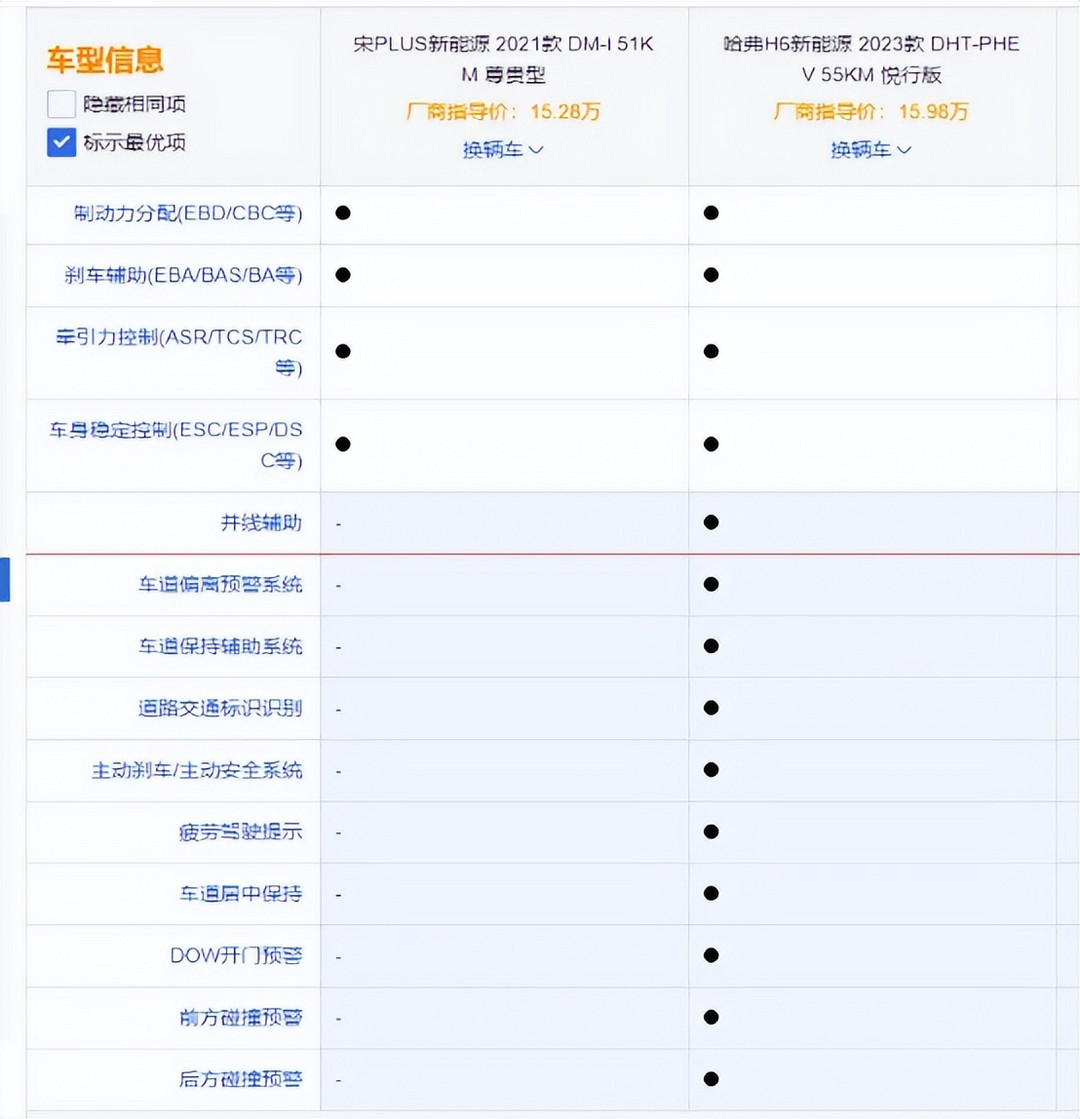Screen dimensions: 1080x1119
Task: Click the 疲劳驾驶提示 row label
Action: tap(241, 831)
